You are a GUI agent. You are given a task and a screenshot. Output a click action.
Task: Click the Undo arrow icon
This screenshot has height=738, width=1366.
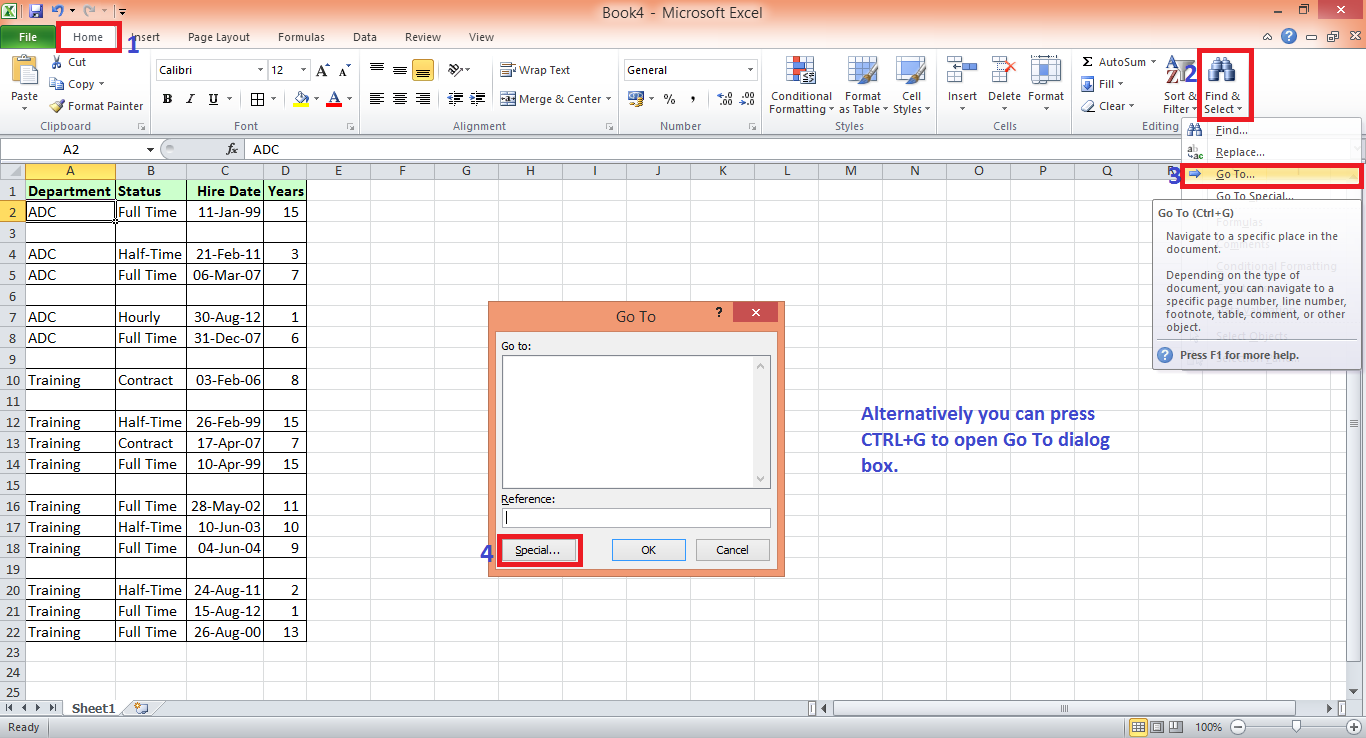pos(57,12)
